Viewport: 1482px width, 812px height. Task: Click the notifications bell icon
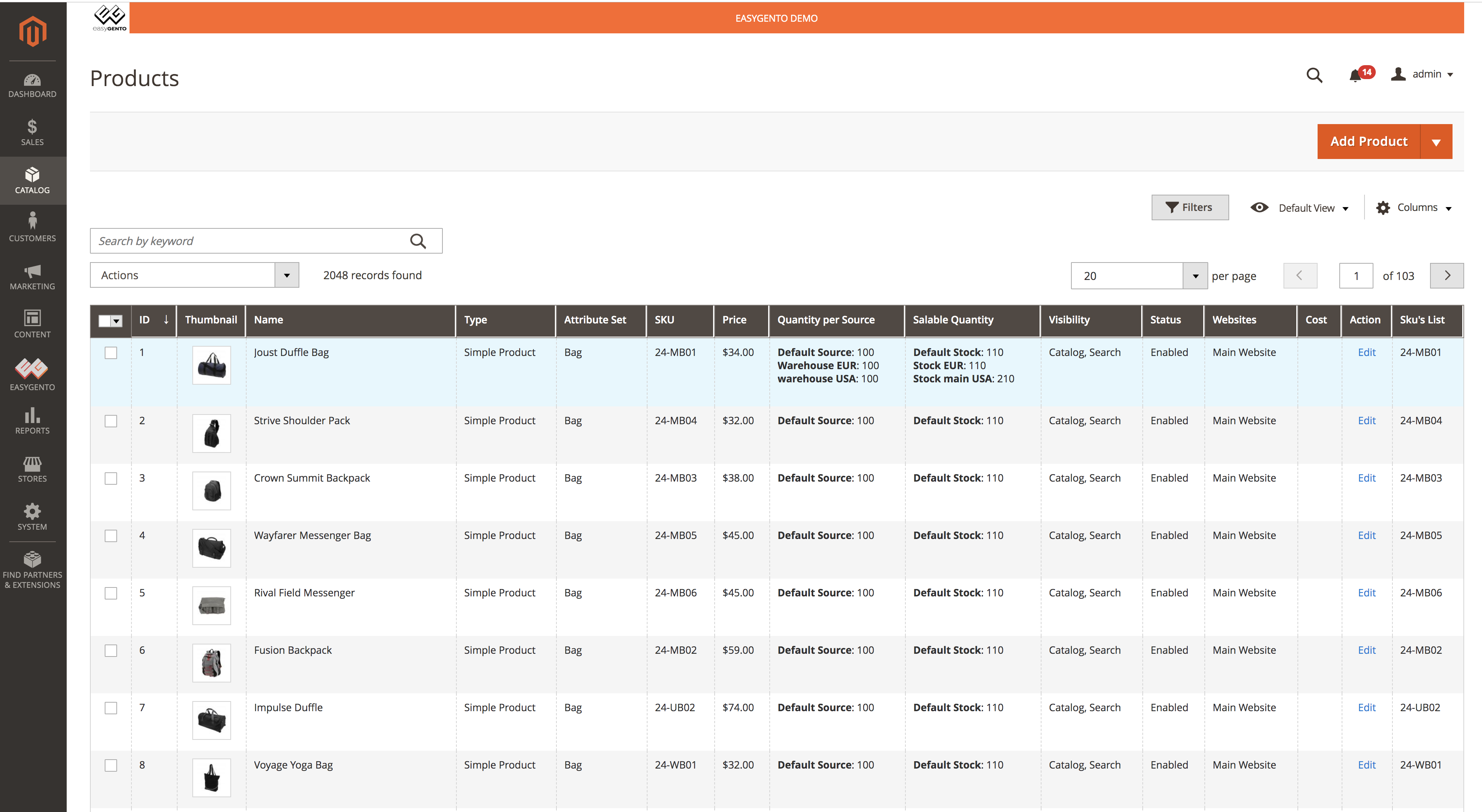(x=1355, y=75)
